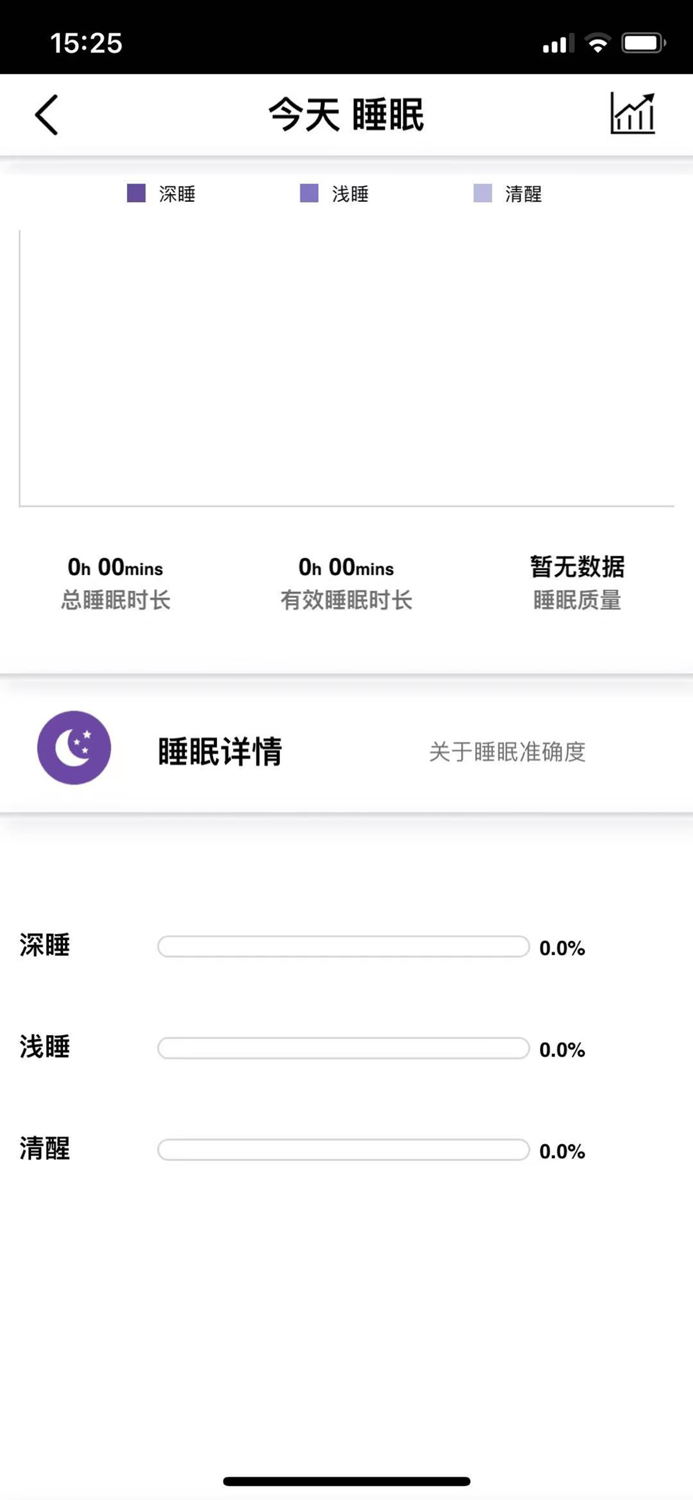This screenshot has height=1500, width=693.
Task: Tap the home indicator bar at bottom
Action: [346, 1481]
